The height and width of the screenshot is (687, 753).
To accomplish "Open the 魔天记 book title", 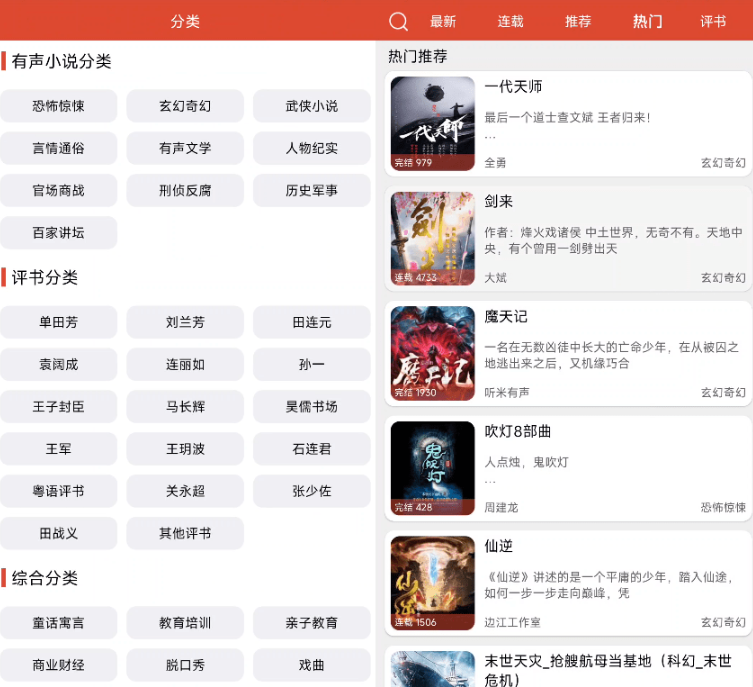I will tap(506, 316).
